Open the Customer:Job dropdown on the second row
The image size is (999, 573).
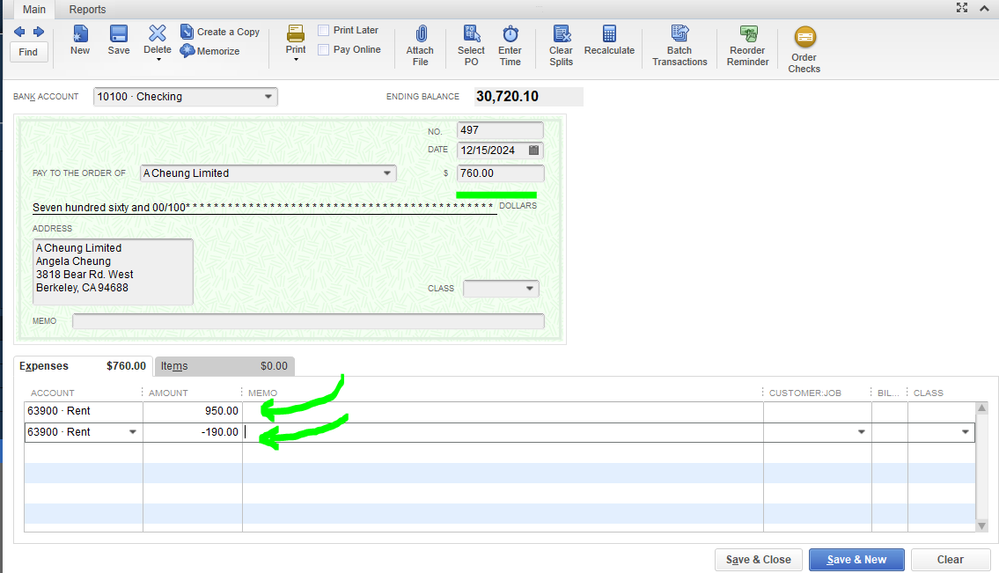click(x=861, y=432)
